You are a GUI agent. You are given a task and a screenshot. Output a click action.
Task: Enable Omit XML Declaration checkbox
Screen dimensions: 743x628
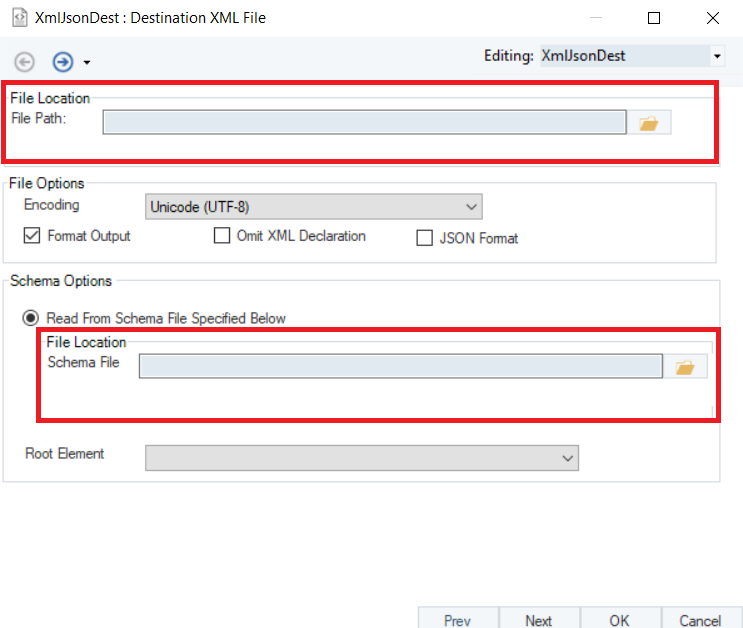pos(222,237)
